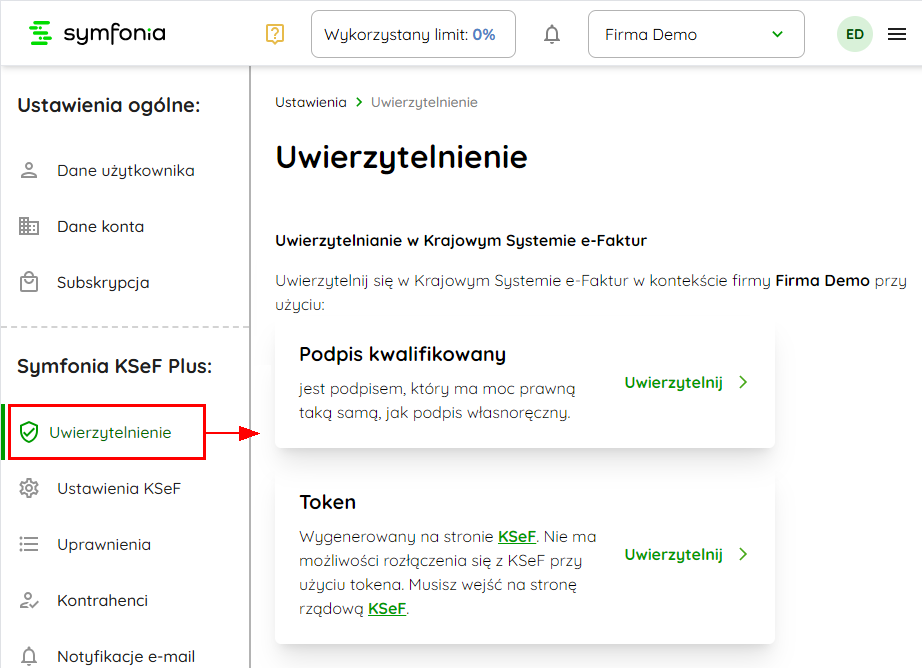Click 'Uwierzytelnianie w Krajowym Systemie e-Faktur' subtitle

461,241
